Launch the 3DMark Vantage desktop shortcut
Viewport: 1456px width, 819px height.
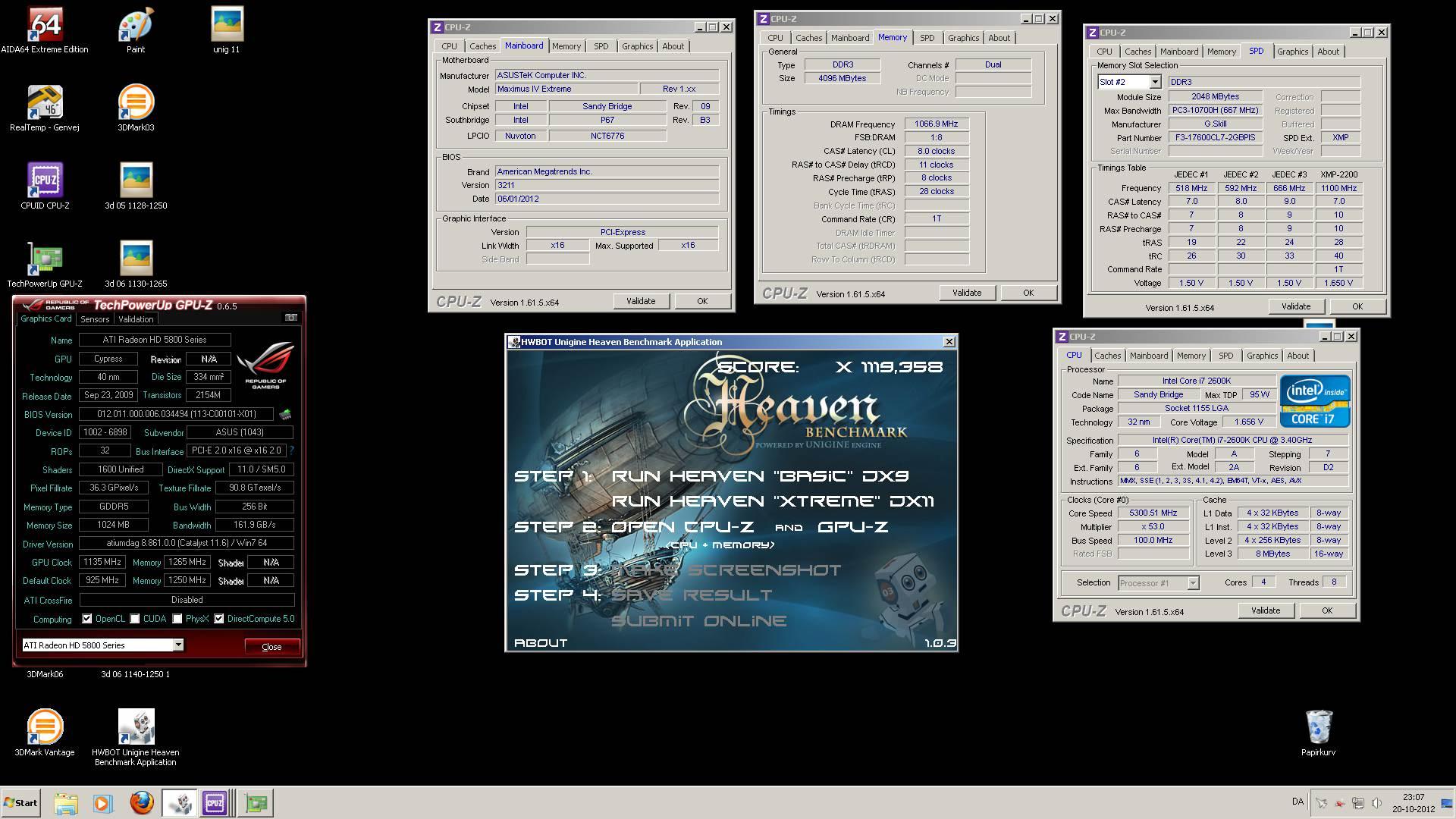click(45, 733)
